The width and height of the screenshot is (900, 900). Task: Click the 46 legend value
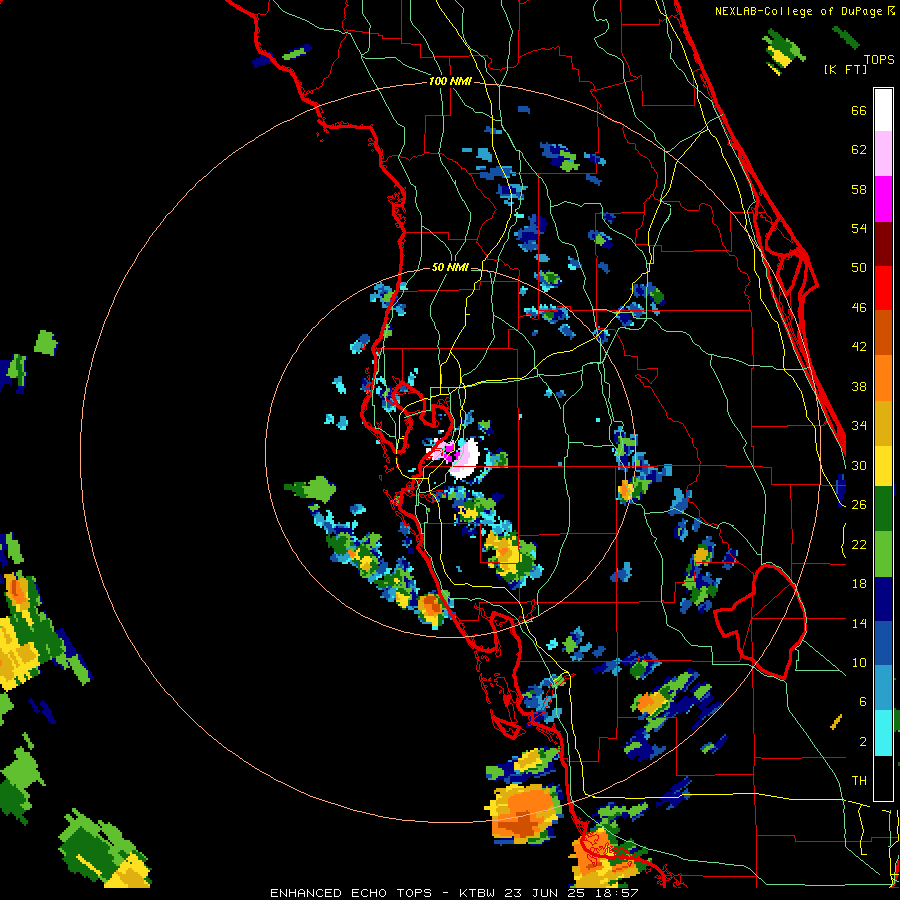pyautogui.click(x=859, y=308)
